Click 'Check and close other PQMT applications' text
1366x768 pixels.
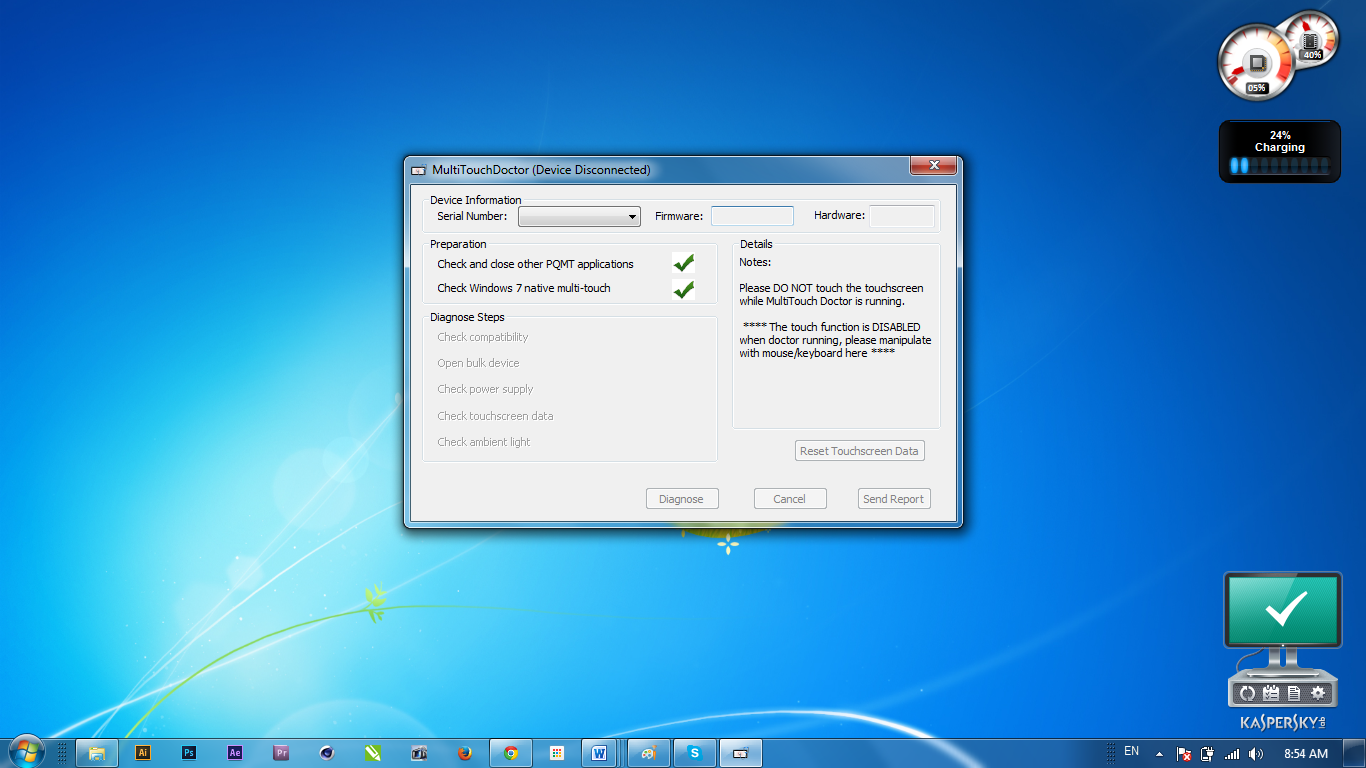[x=535, y=264]
